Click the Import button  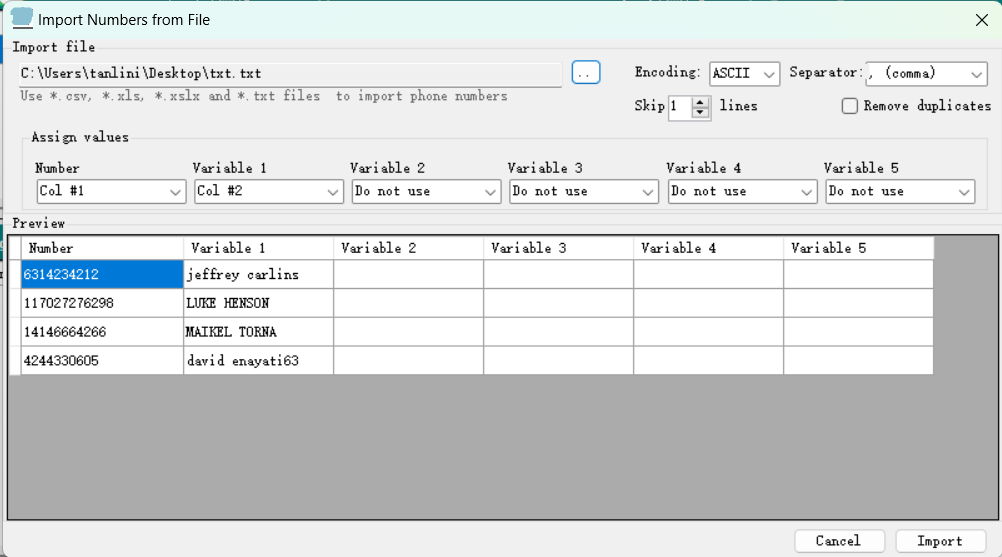click(940, 541)
